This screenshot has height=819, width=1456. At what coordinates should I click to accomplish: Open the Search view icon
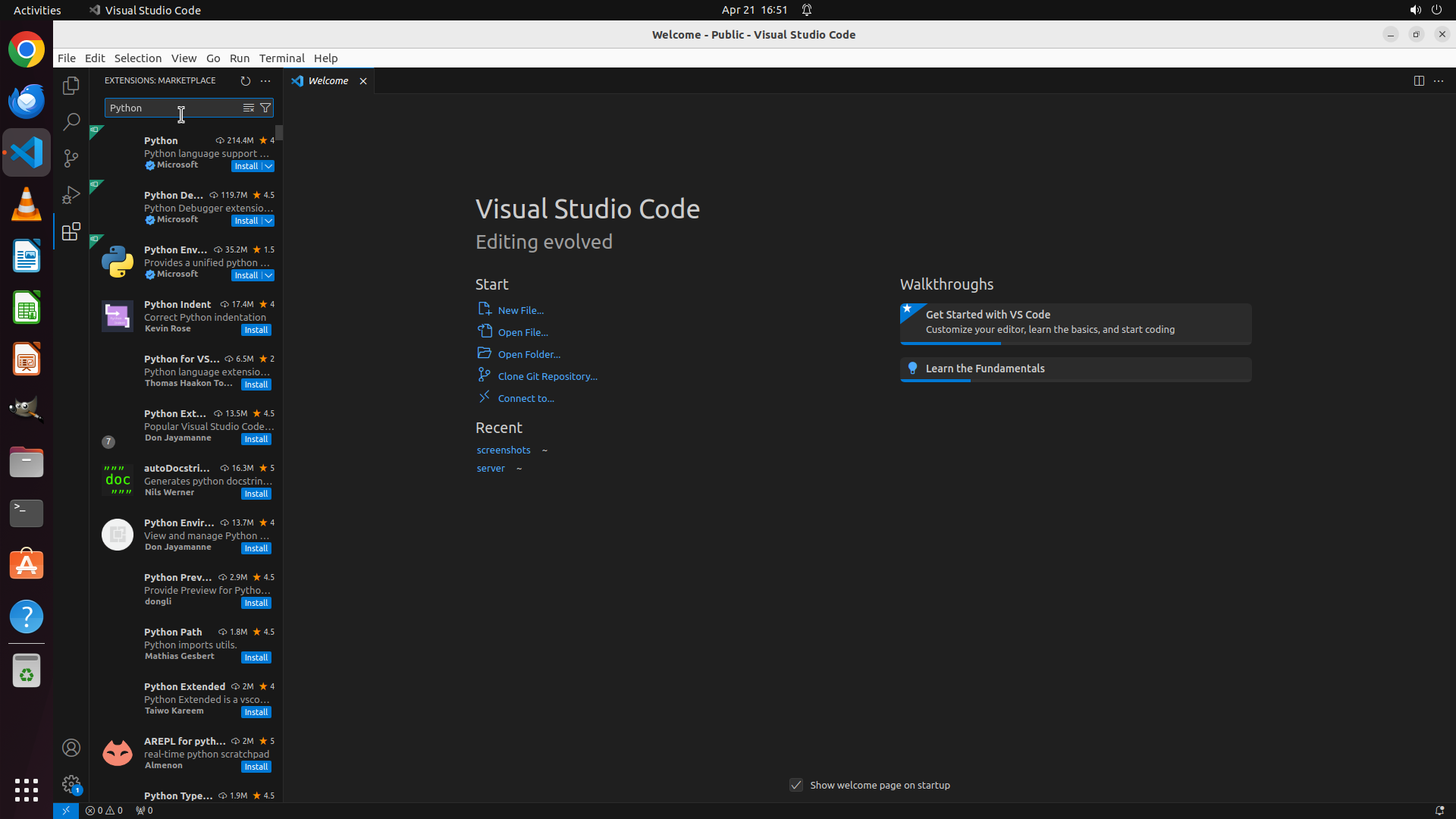pyautogui.click(x=71, y=122)
